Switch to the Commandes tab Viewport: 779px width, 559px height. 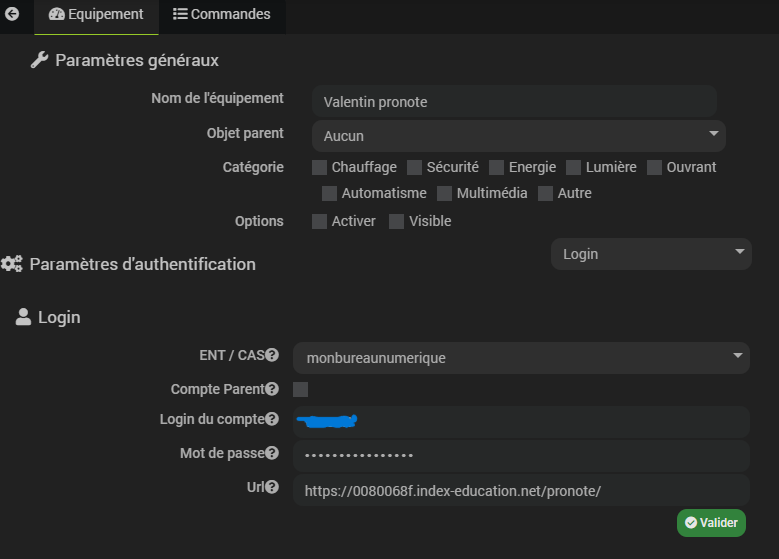pos(222,15)
